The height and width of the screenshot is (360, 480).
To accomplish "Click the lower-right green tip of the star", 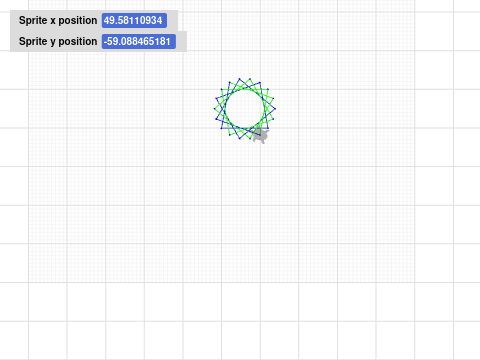I will pyautogui.click(x=273, y=119).
